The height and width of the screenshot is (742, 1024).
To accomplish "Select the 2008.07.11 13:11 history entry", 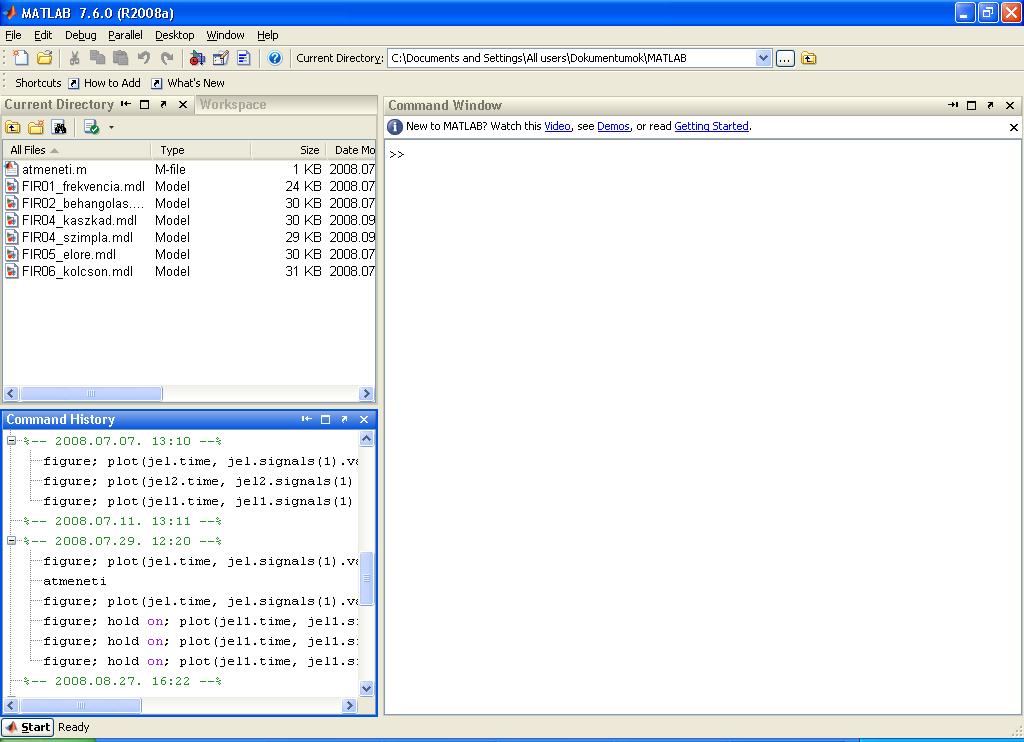I will [x=122, y=521].
